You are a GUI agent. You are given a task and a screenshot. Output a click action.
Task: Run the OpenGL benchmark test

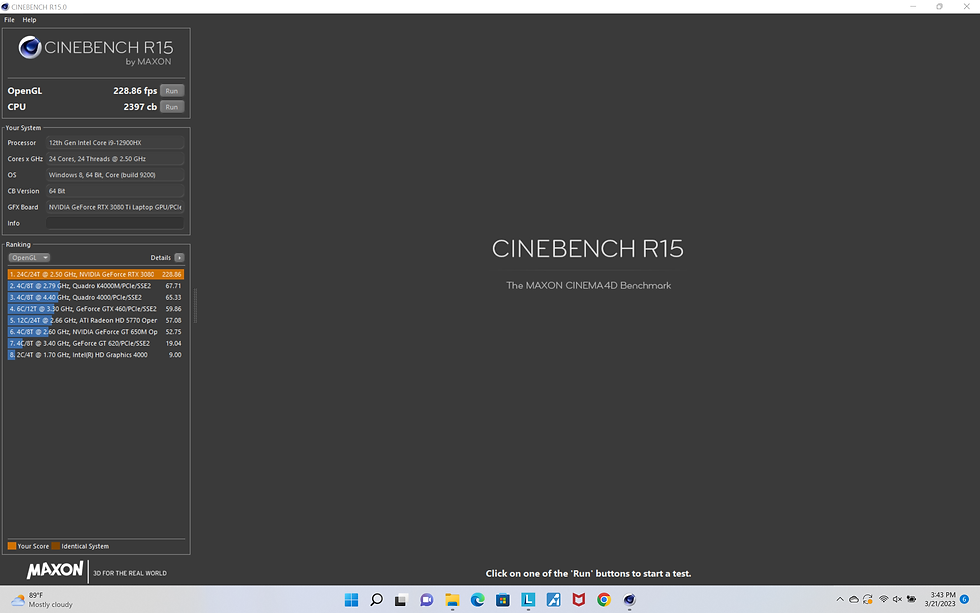pyautogui.click(x=172, y=91)
